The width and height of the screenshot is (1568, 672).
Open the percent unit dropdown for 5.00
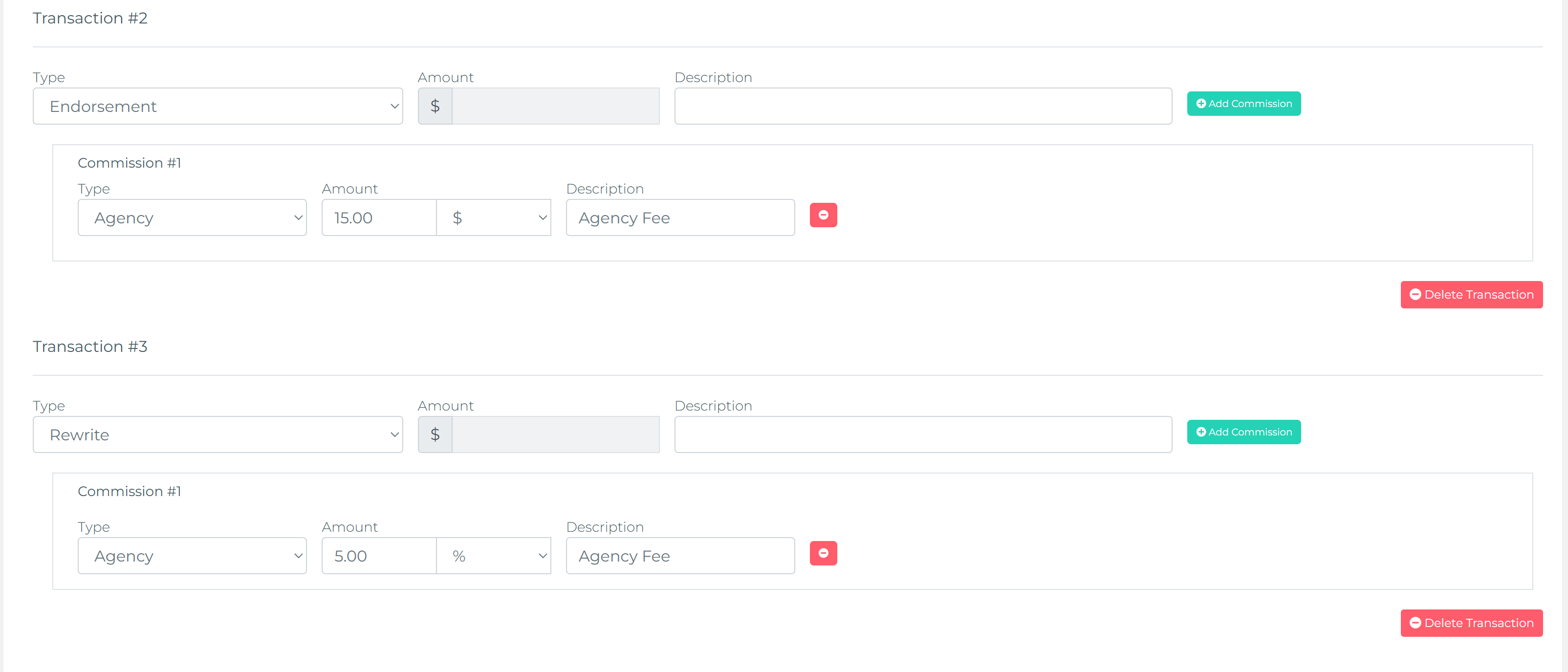pos(494,556)
